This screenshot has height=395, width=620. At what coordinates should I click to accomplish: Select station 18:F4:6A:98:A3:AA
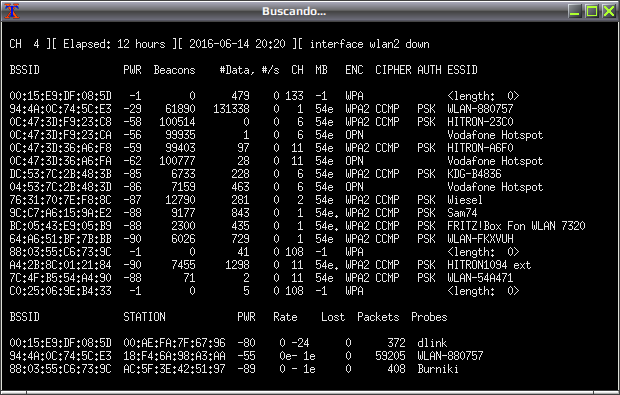[174, 356]
